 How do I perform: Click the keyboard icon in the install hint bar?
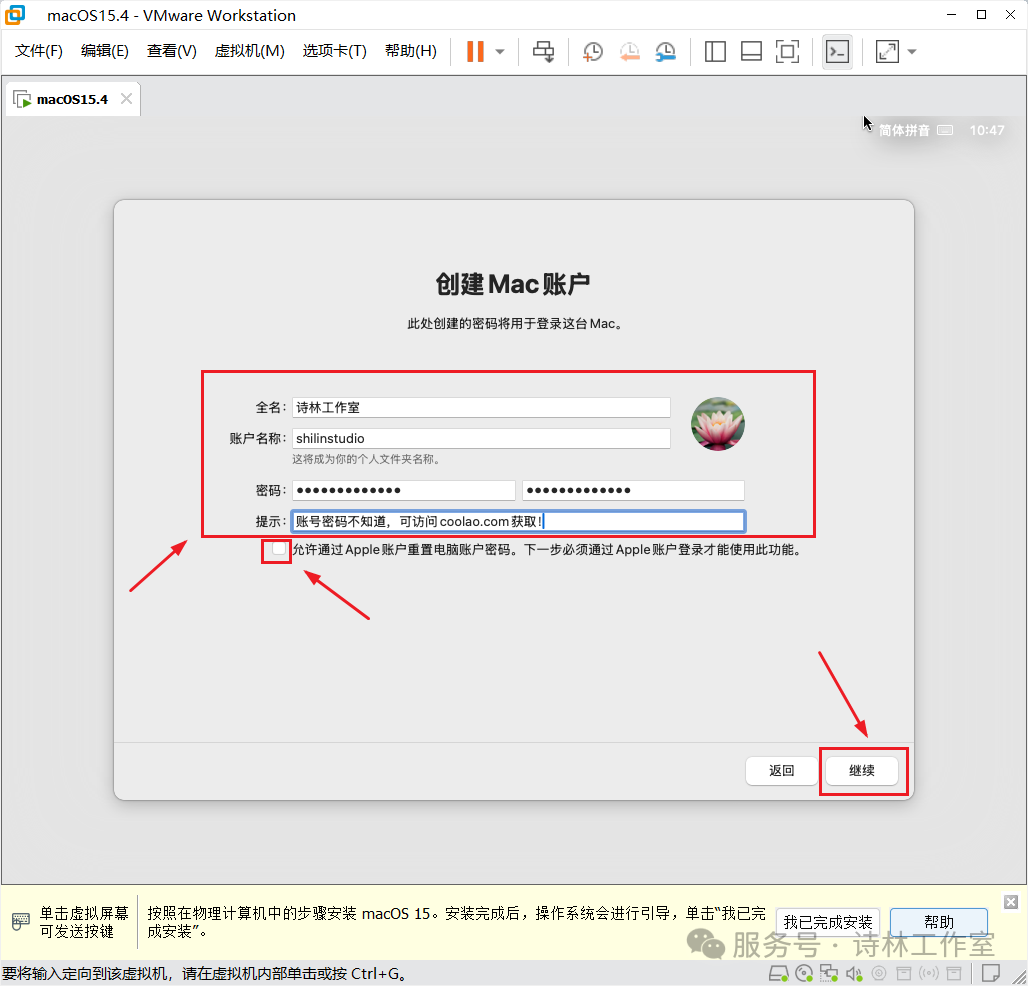point(20,922)
